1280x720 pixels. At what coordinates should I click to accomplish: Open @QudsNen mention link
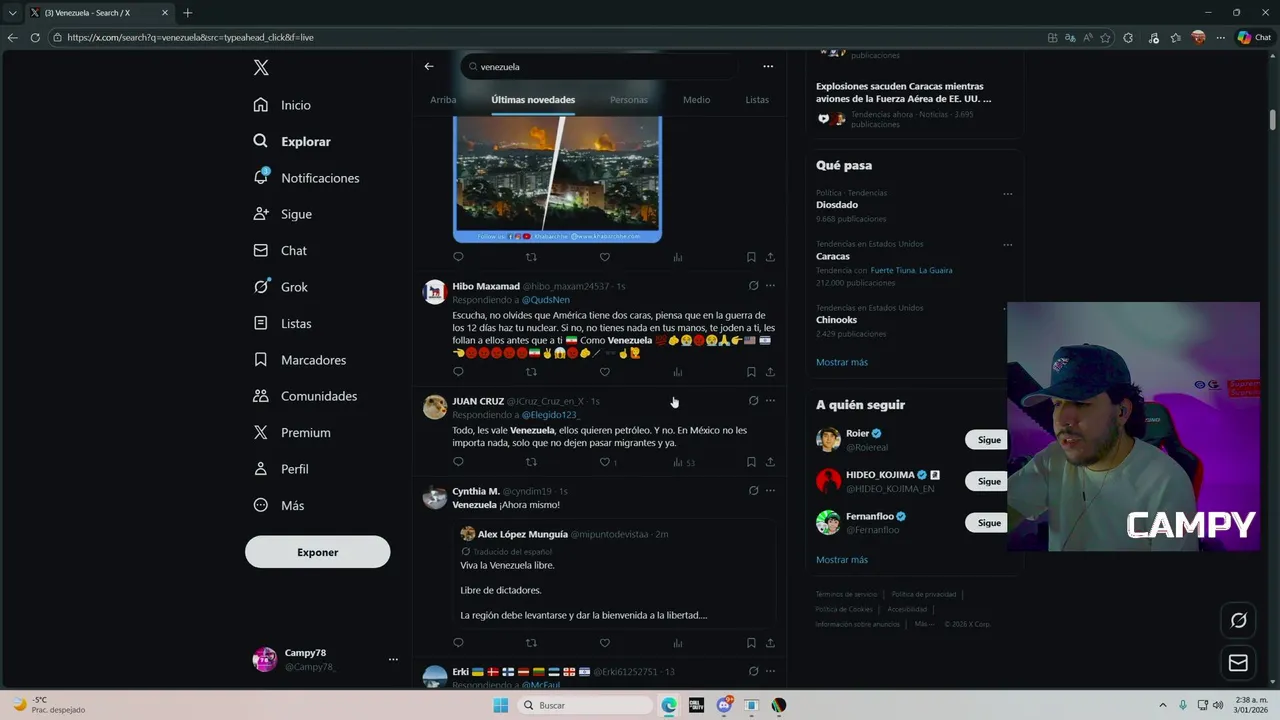(546, 300)
